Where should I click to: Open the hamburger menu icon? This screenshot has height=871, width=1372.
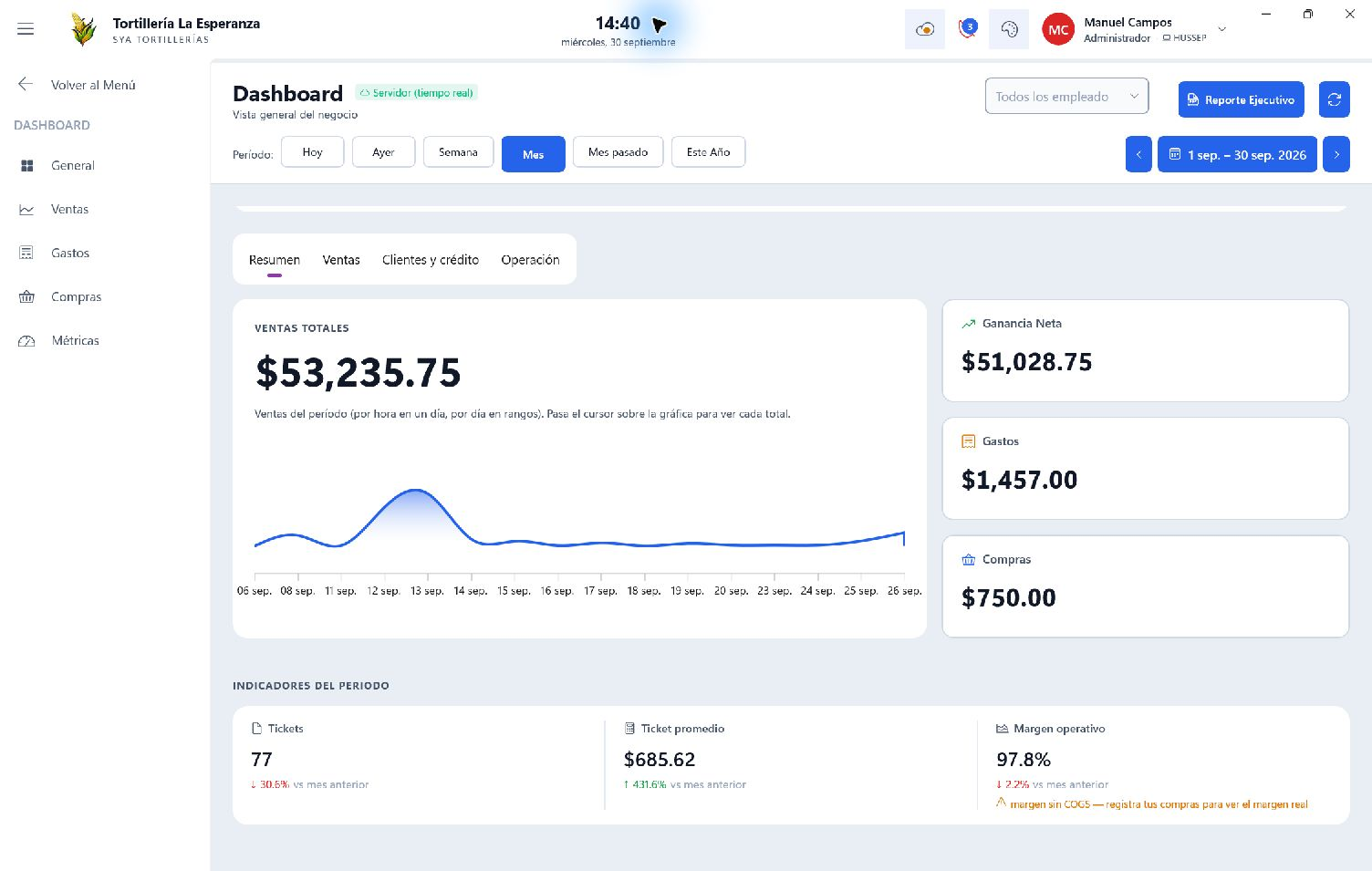pyautogui.click(x=26, y=29)
